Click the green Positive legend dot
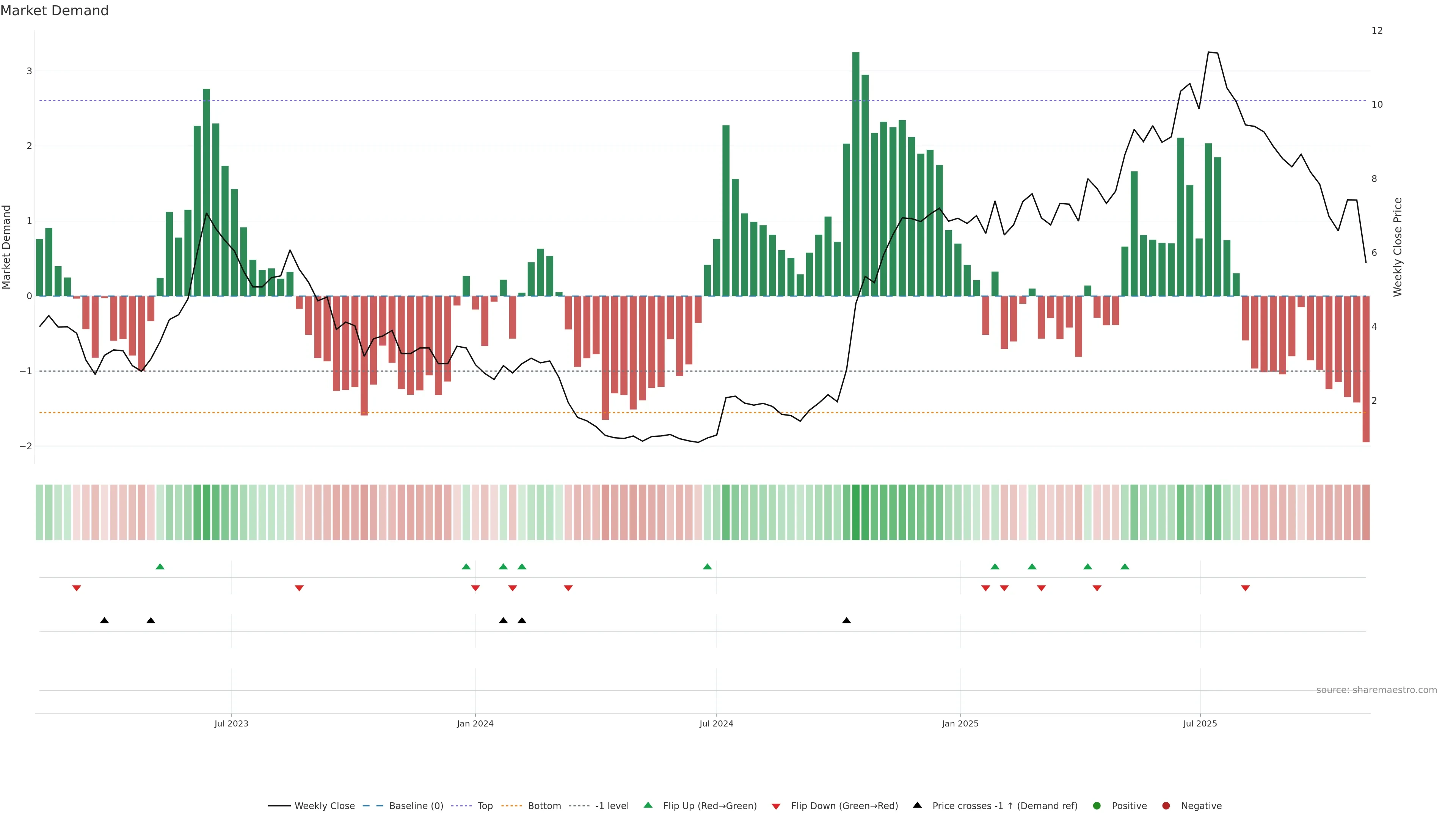This screenshot has height=819, width=1456. click(x=1097, y=805)
